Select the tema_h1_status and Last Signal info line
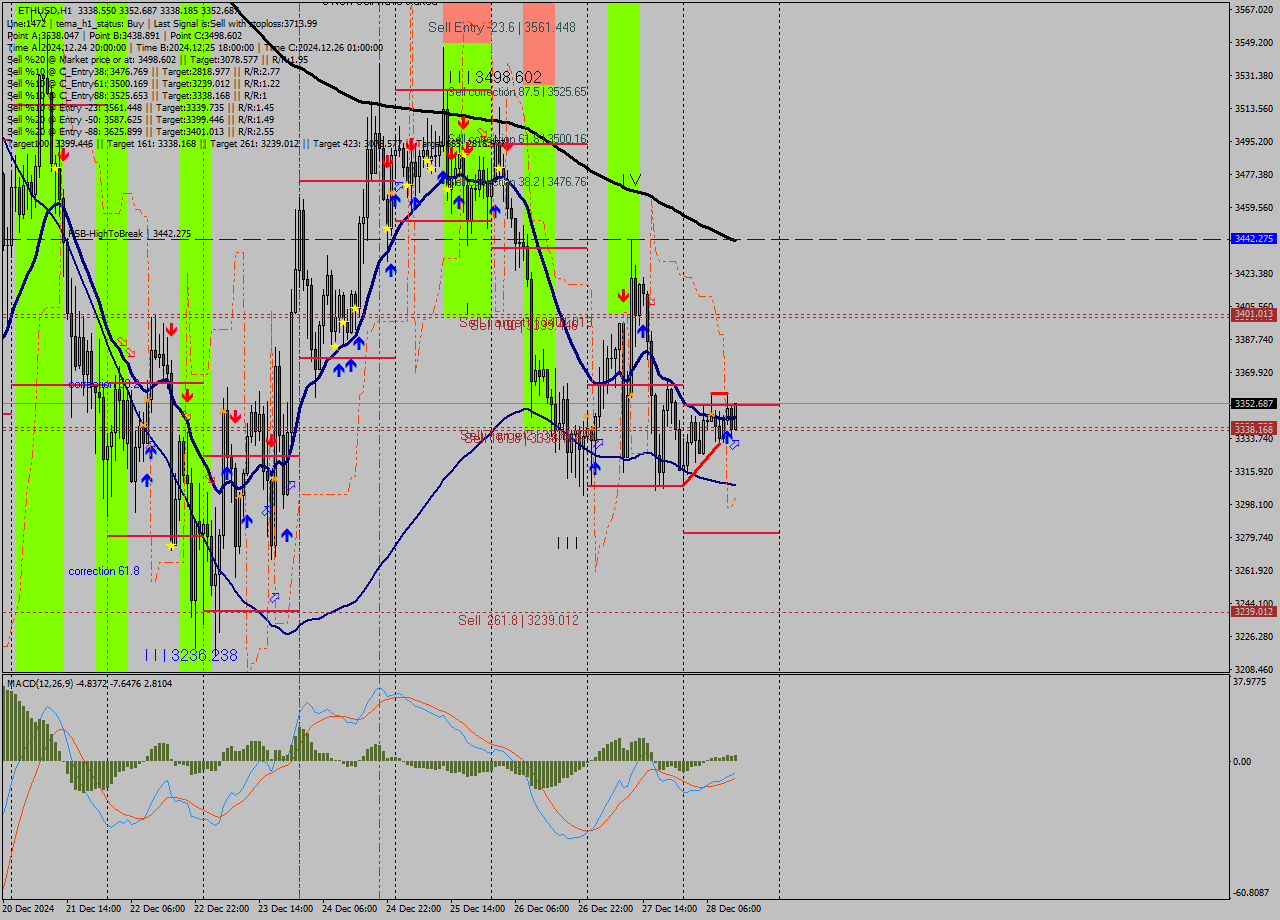The width and height of the screenshot is (1280, 920). pos(162,23)
